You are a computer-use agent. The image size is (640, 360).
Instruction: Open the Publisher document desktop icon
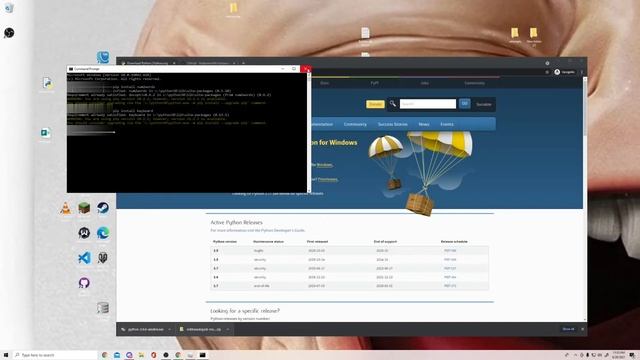pyautogui.click(x=45, y=133)
